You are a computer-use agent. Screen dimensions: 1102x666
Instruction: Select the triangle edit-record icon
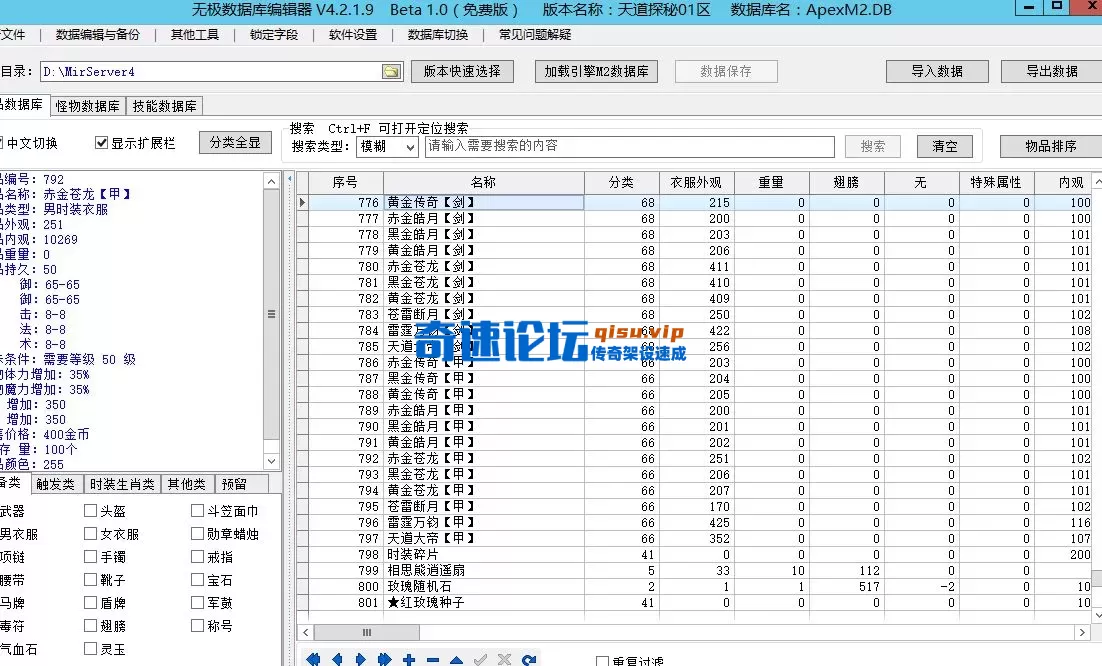click(x=455, y=658)
